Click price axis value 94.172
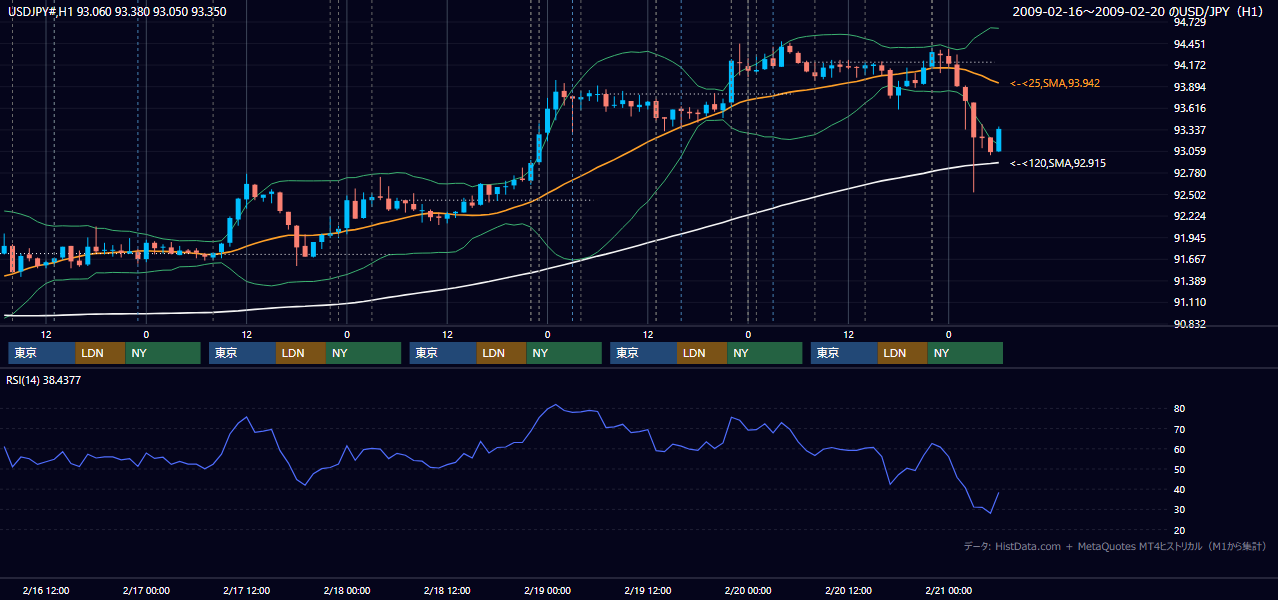The width and height of the screenshot is (1278, 600). pos(1189,65)
